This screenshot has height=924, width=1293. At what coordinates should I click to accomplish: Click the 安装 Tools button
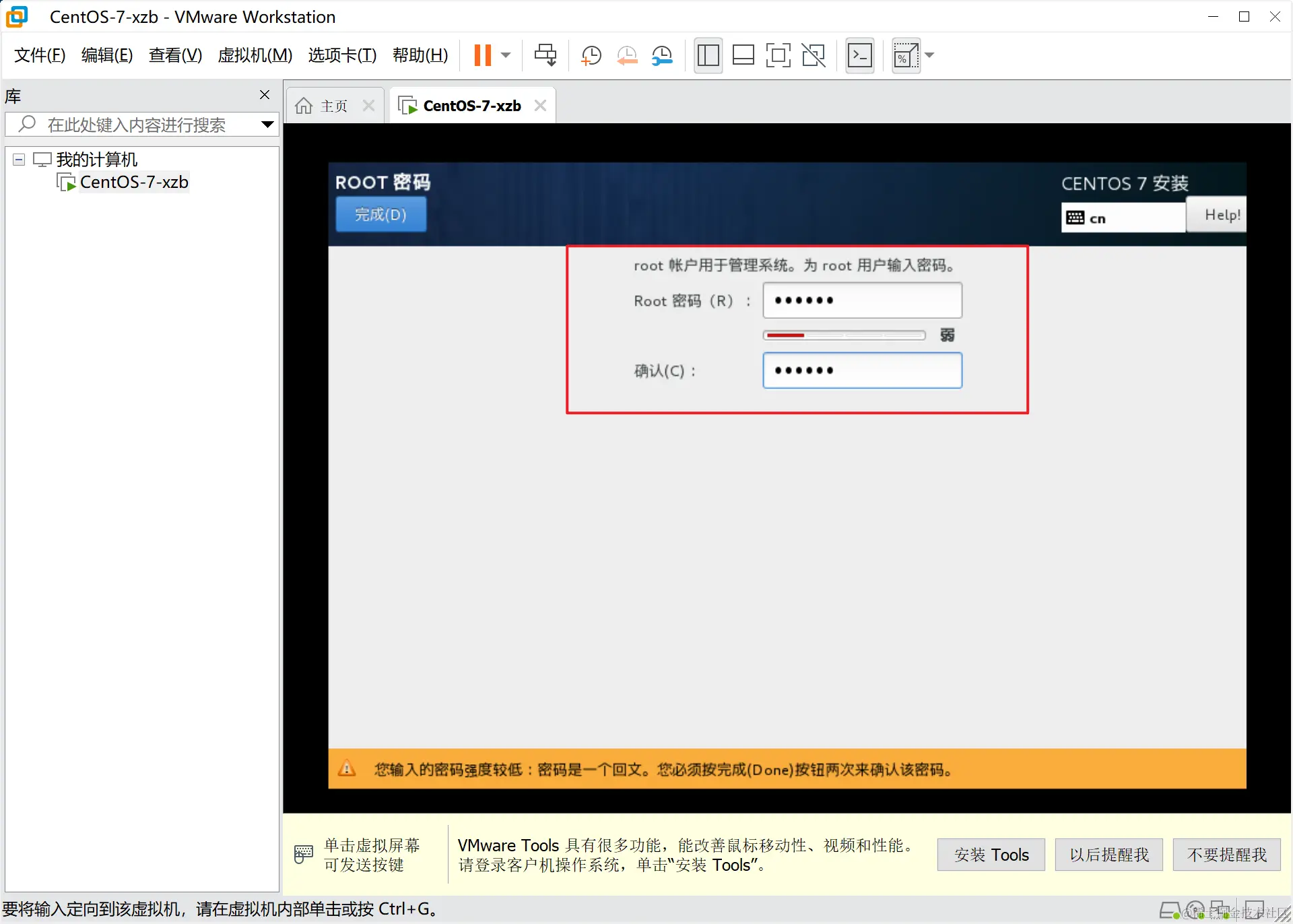click(991, 855)
